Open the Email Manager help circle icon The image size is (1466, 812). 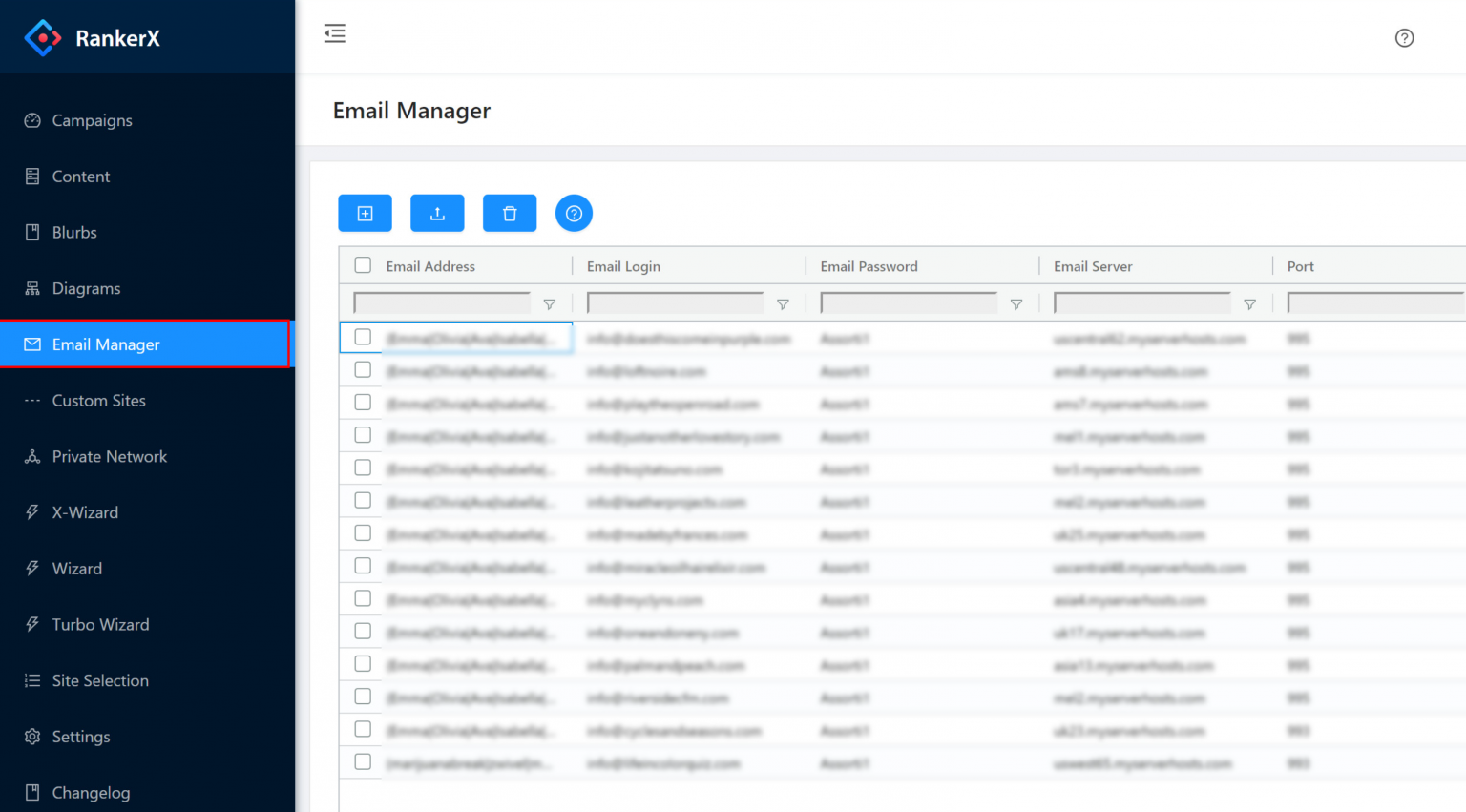pos(574,213)
